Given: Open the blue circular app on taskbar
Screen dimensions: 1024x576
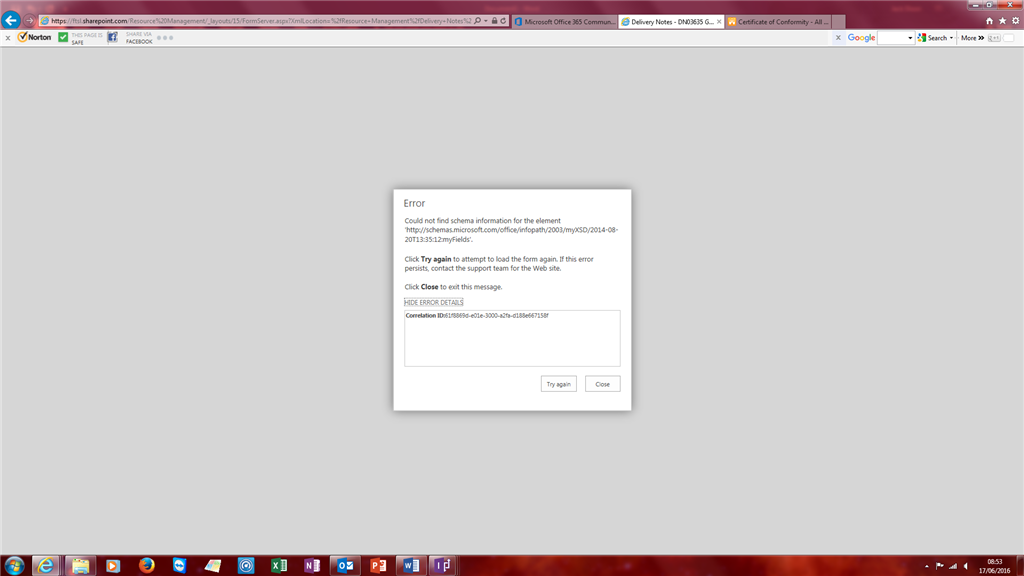Looking at the screenshot, I should pyautogui.click(x=246, y=566).
